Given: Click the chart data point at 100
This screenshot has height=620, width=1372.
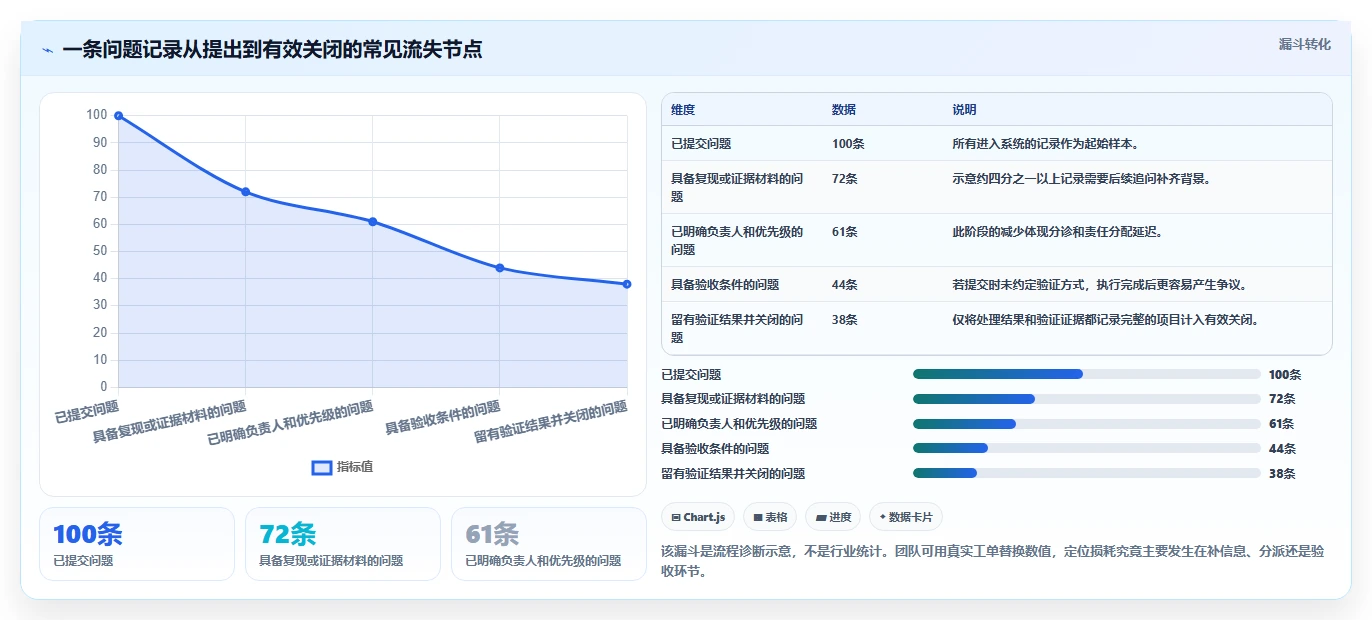Looking at the screenshot, I should (x=118, y=116).
